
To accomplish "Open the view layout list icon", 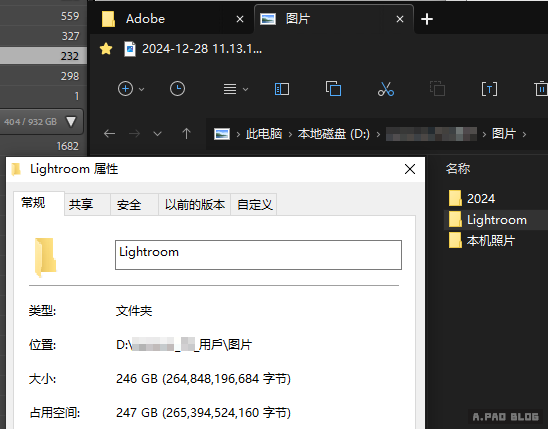I will coord(230,89).
